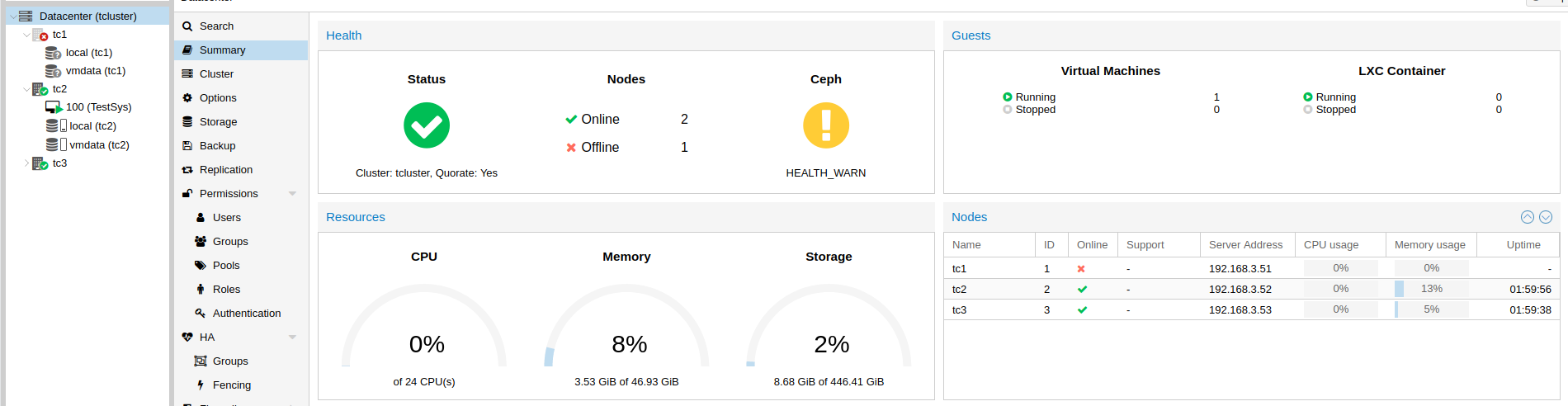Collapse the Nodes panel with up arrow
This screenshot has width=1568, height=406.
(1528, 217)
